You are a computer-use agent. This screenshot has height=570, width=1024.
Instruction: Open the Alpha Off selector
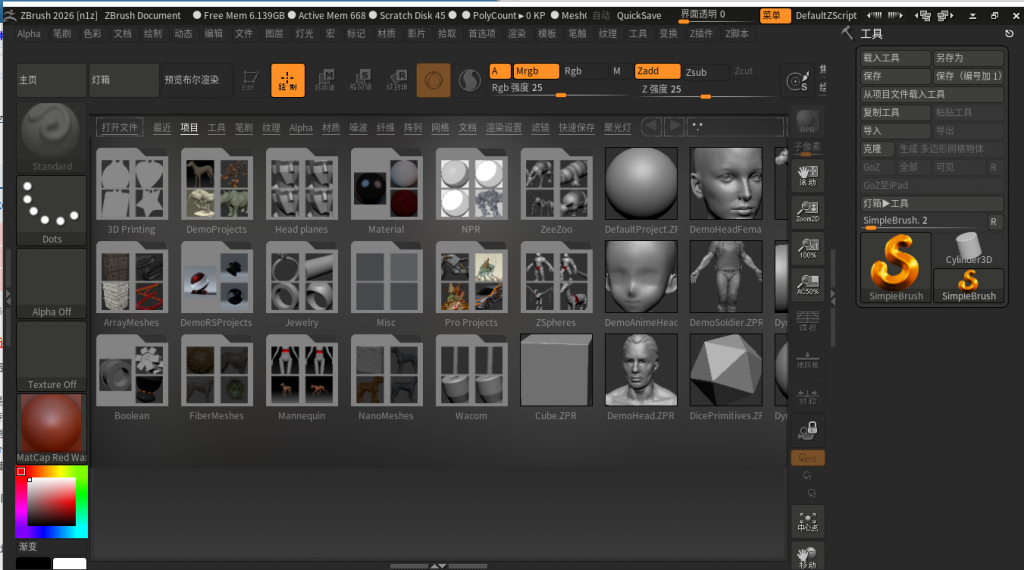pos(52,283)
